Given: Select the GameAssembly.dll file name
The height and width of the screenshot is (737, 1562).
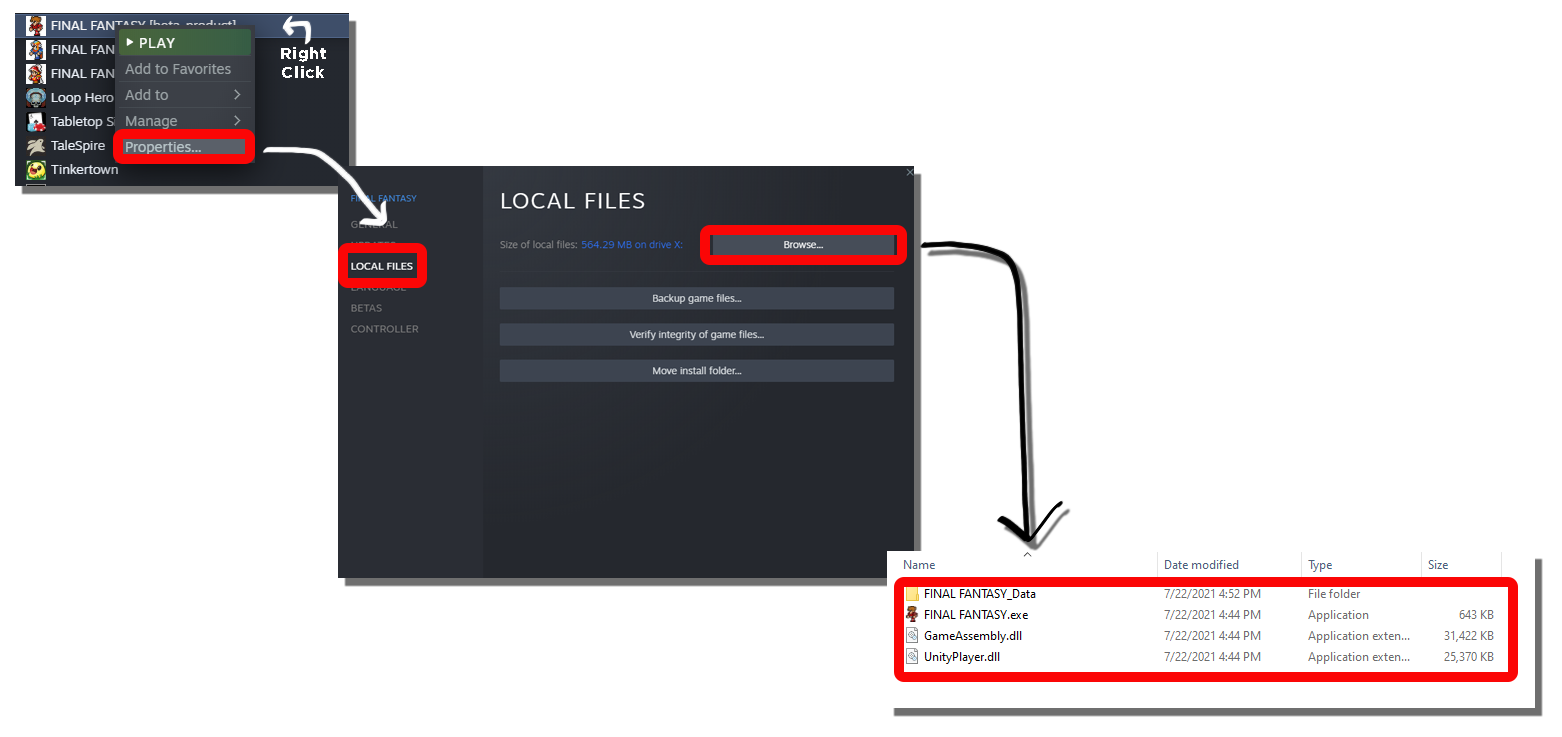Looking at the screenshot, I should (973, 636).
